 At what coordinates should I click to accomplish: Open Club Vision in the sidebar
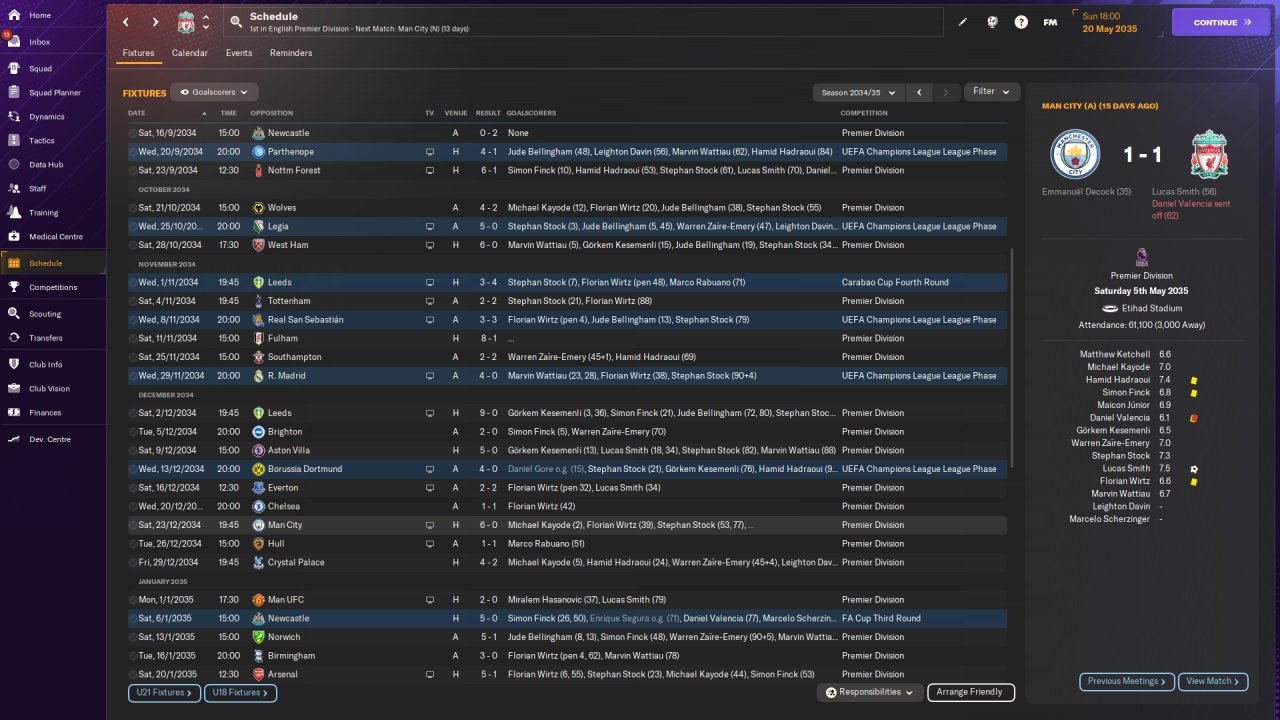click(x=49, y=389)
